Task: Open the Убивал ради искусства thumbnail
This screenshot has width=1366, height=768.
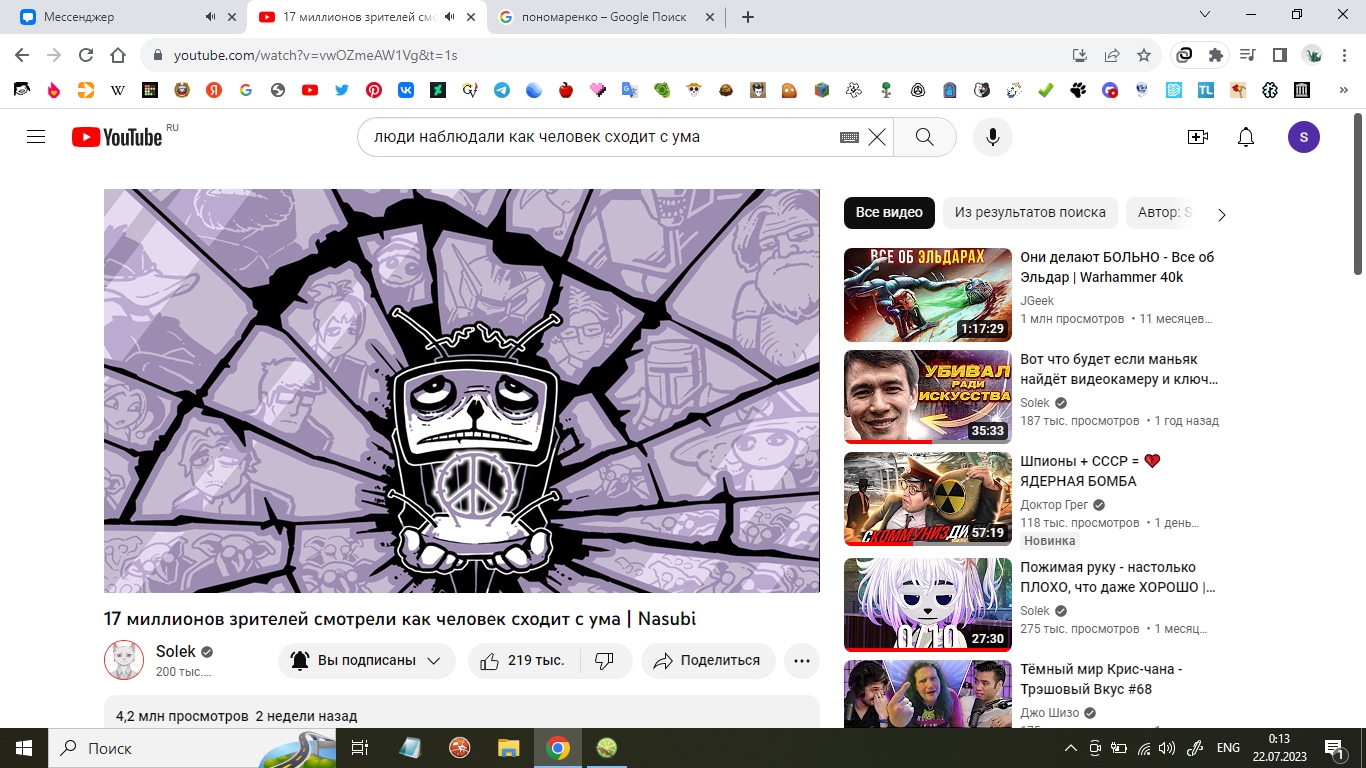Action: [928, 397]
